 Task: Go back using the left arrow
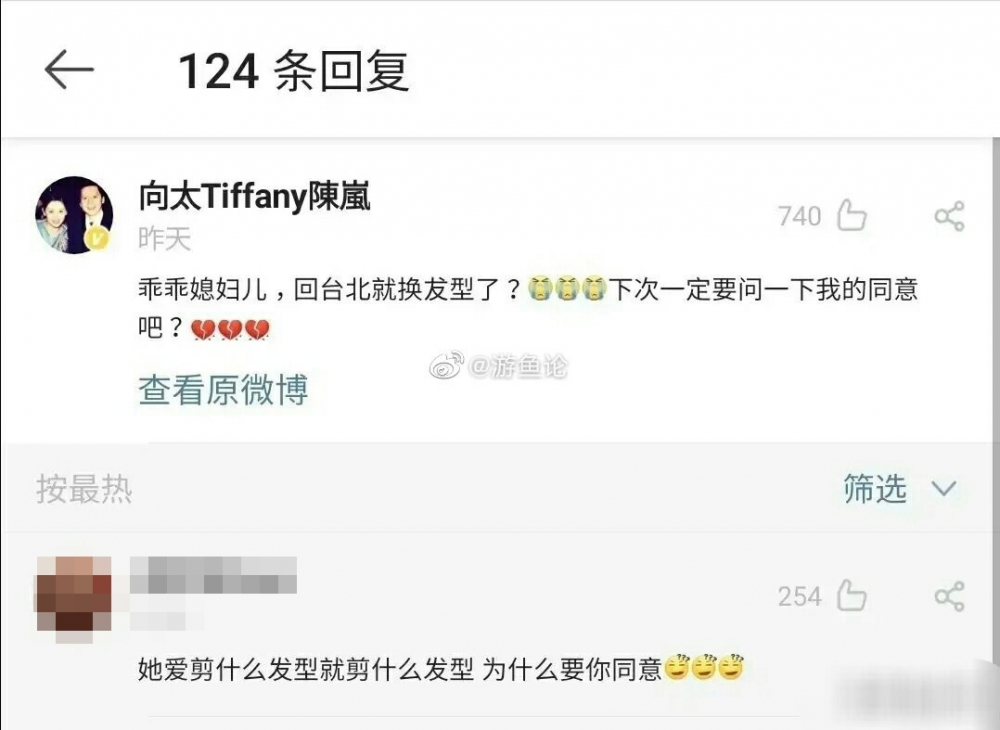click(69, 69)
